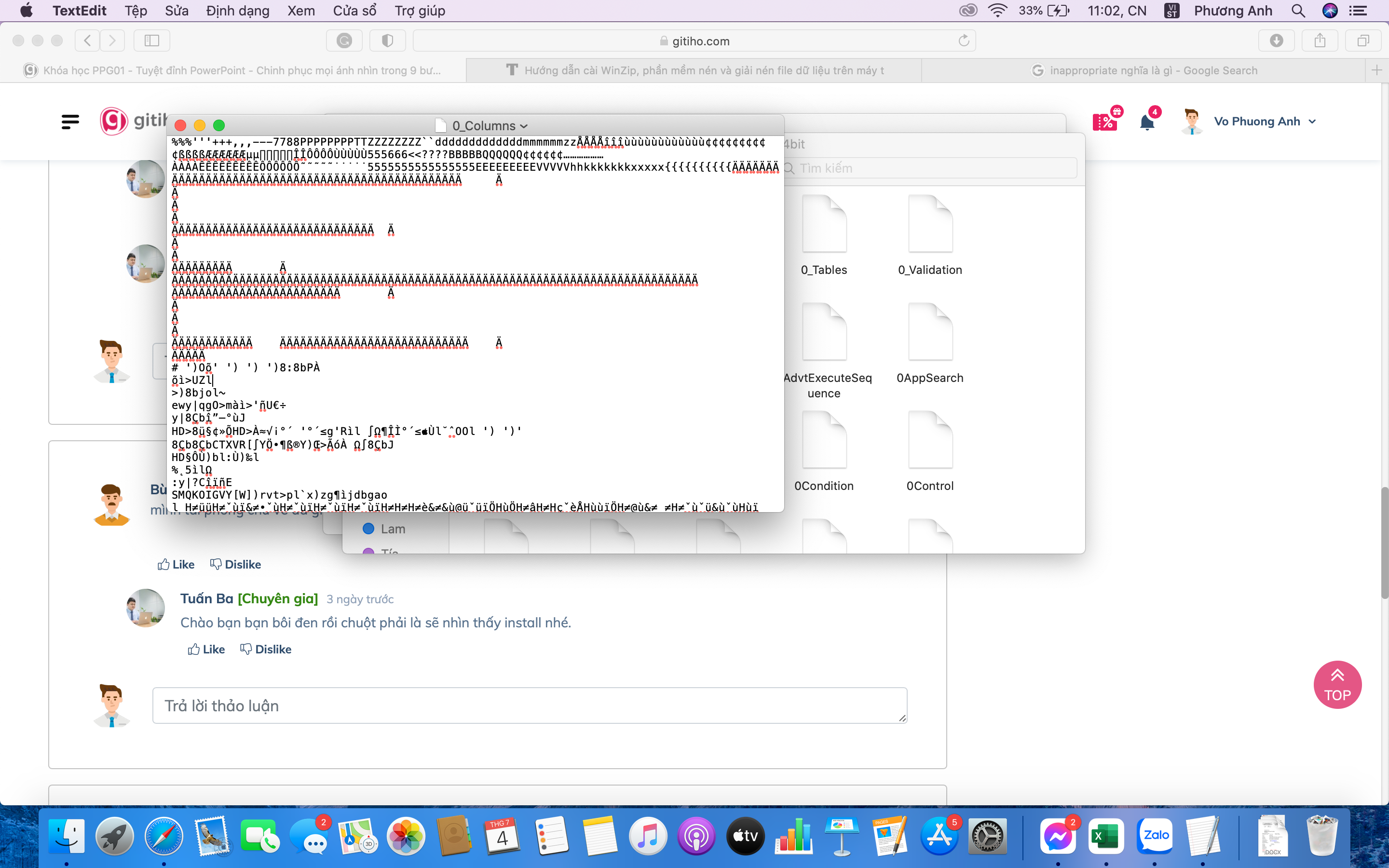1389x868 pixels.
Task: Open the Sửa menu
Action: click(177, 10)
